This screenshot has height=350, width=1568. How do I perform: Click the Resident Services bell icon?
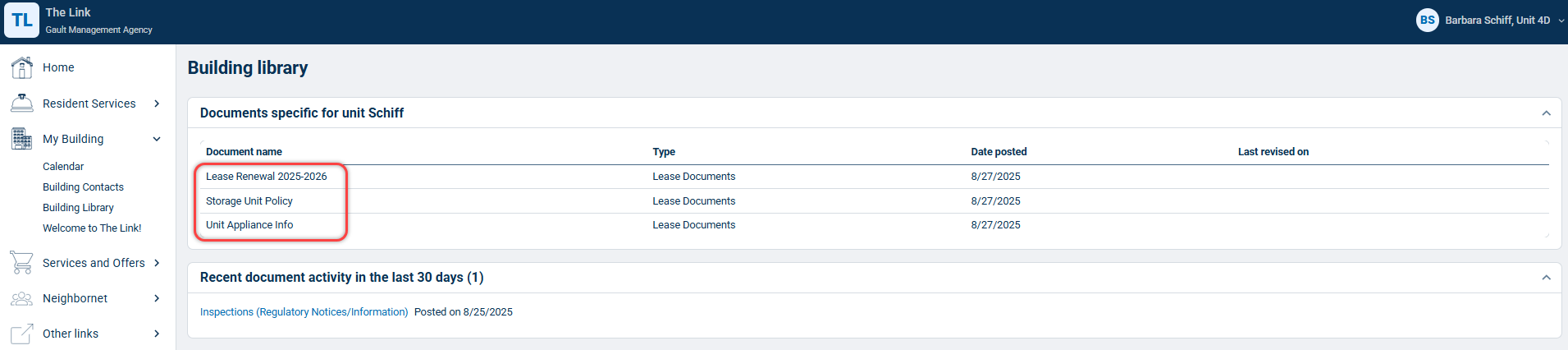point(21,104)
